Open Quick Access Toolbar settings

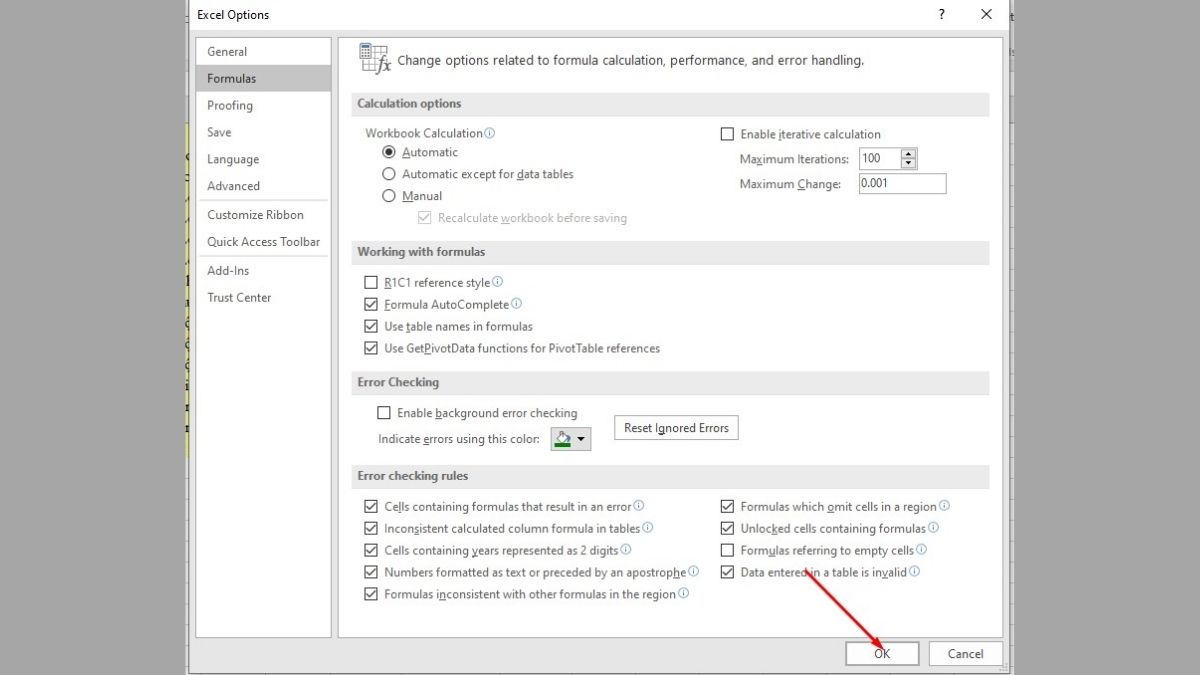pyautogui.click(x=263, y=242)
